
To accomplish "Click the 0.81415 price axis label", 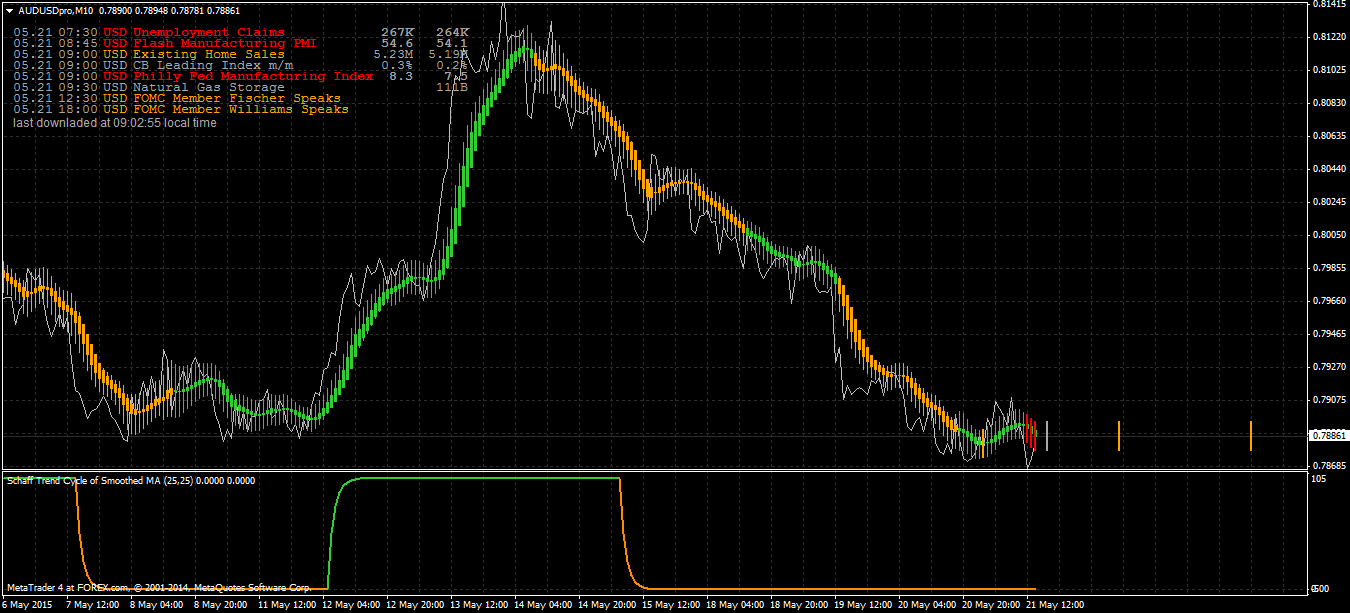I will point(1328,5).
